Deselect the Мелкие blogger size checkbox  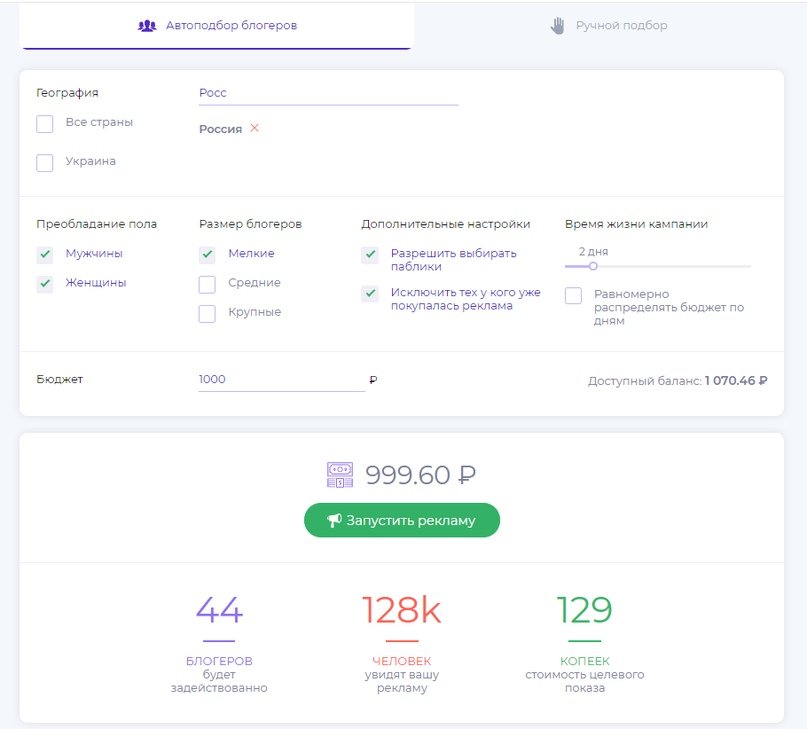pyautogui.click(x=207, y=255)
